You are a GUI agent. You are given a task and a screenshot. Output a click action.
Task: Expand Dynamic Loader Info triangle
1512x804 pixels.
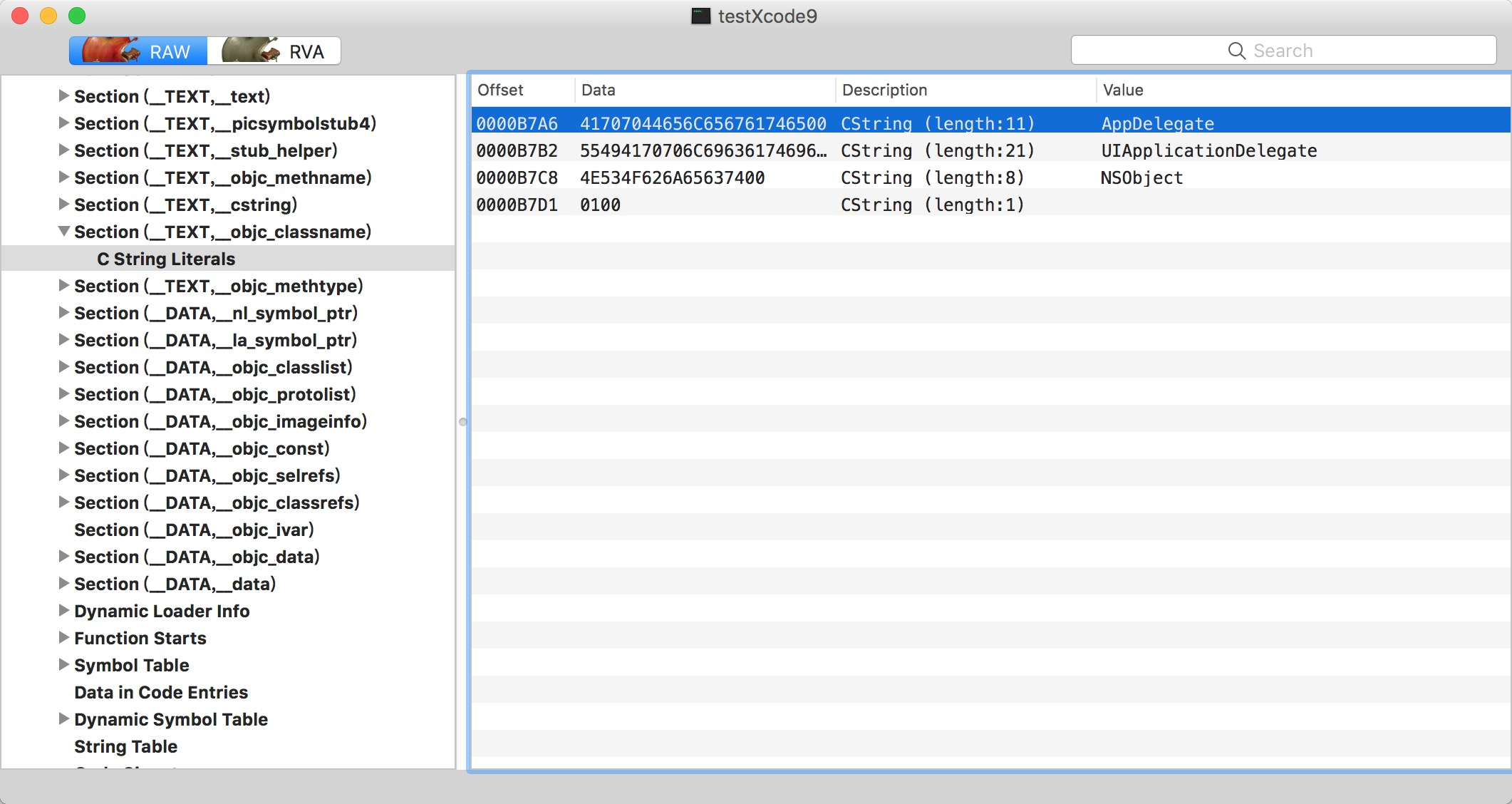(63, 610)
